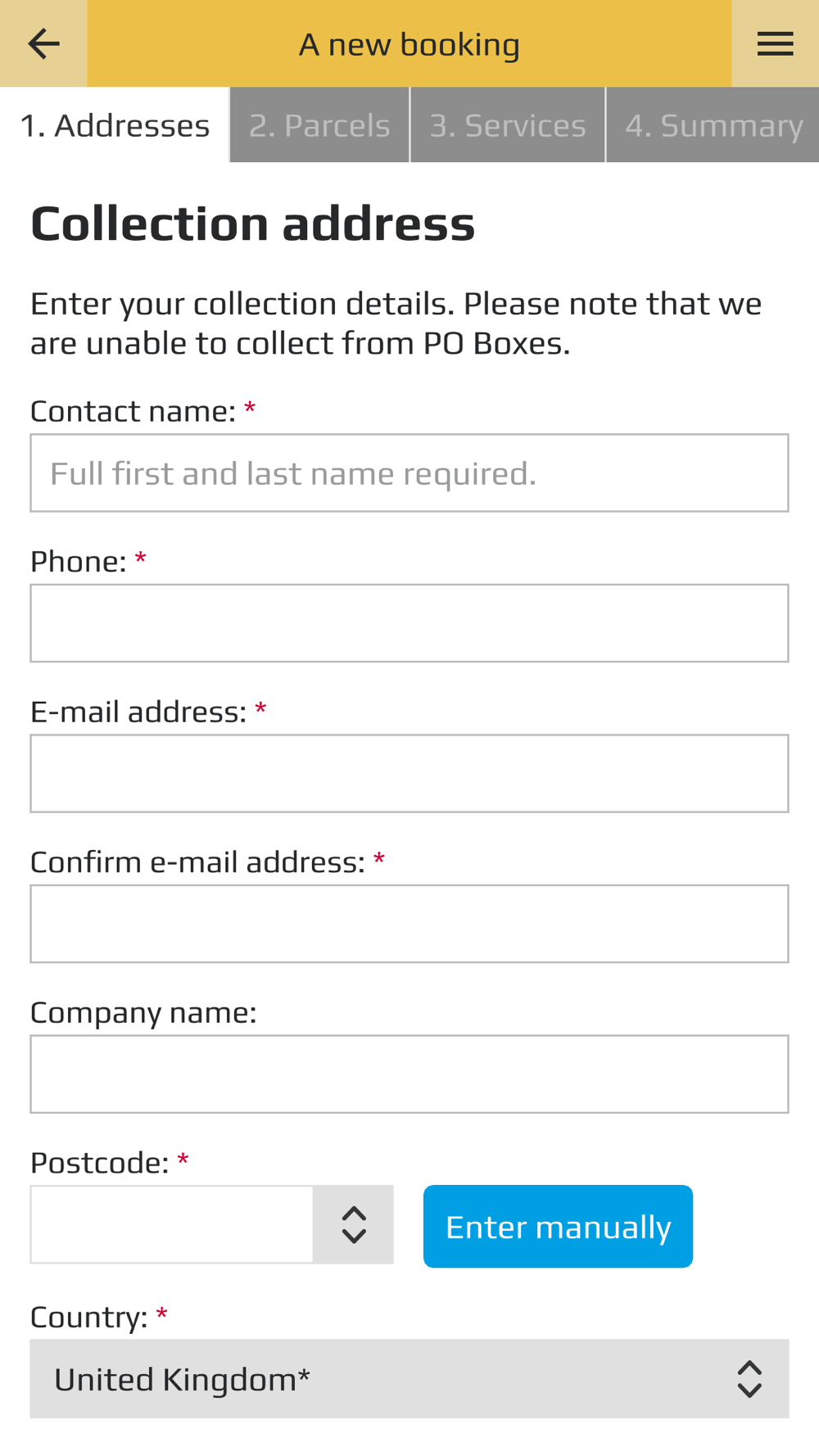Viewport: 819px width, 1456px height.
Task: Tap the back arrow icon
Action: coord(43,43)
